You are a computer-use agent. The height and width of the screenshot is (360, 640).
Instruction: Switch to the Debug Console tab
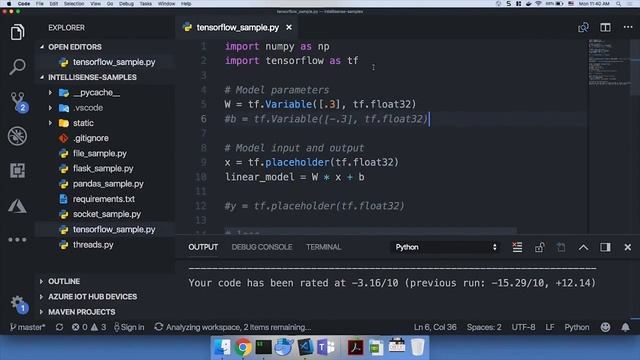(x=262, y=247)
